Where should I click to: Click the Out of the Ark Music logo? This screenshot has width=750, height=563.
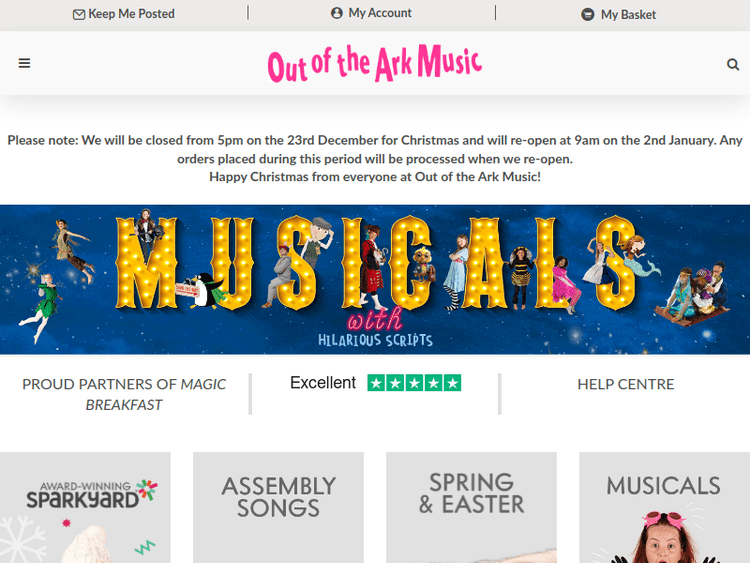coord(375,63)
